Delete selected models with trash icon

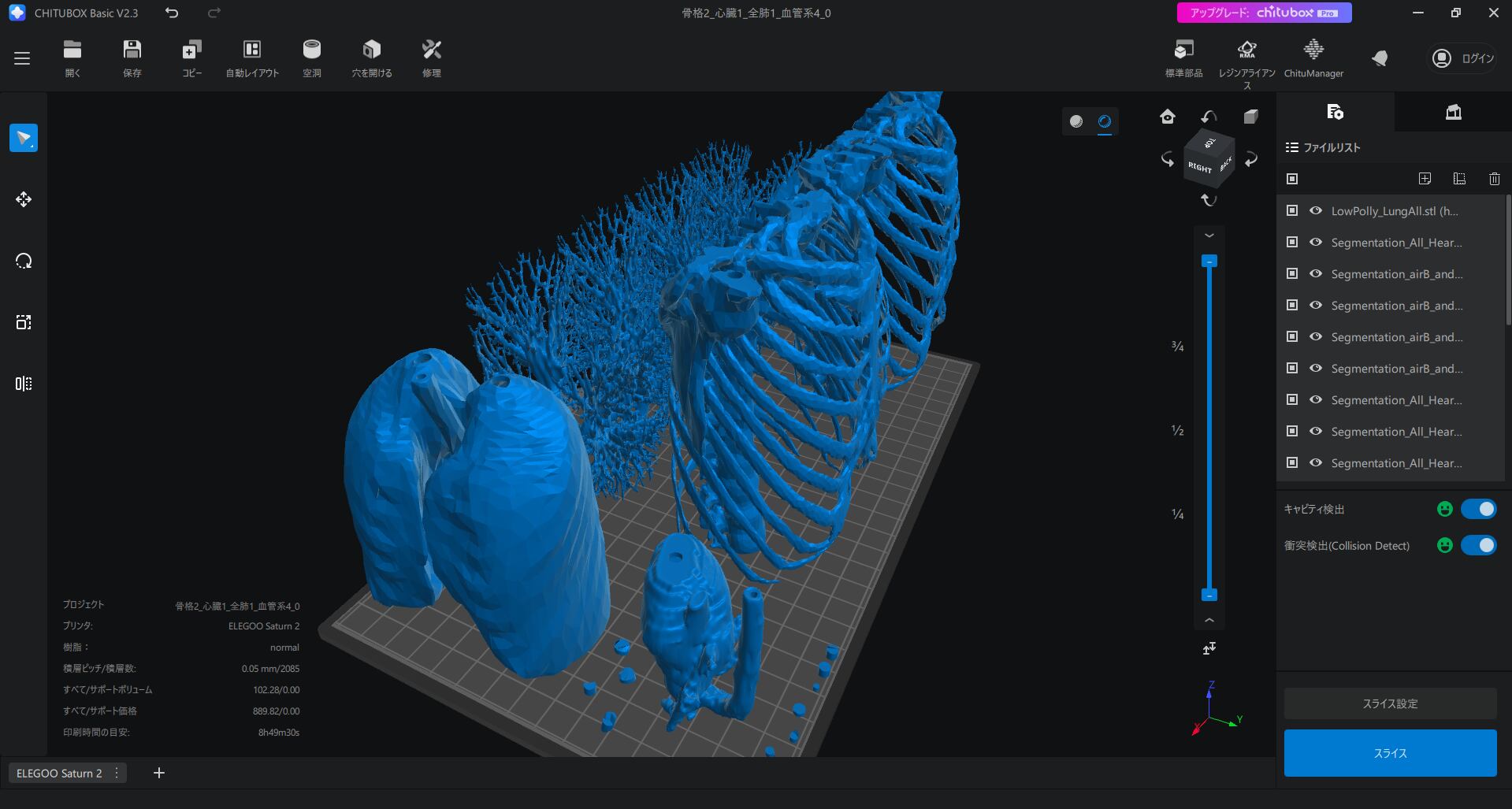coord(1494,179)
